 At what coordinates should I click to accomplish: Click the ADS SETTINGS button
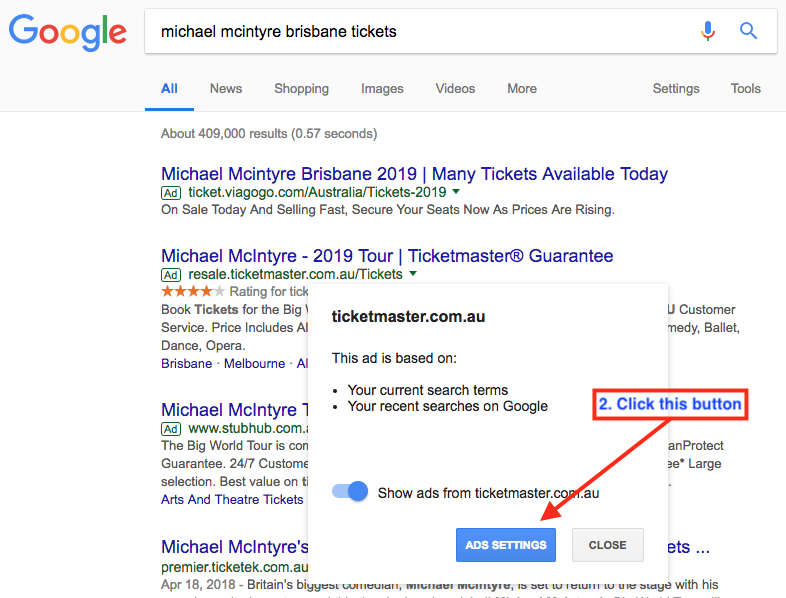click(x=506, y=545)
